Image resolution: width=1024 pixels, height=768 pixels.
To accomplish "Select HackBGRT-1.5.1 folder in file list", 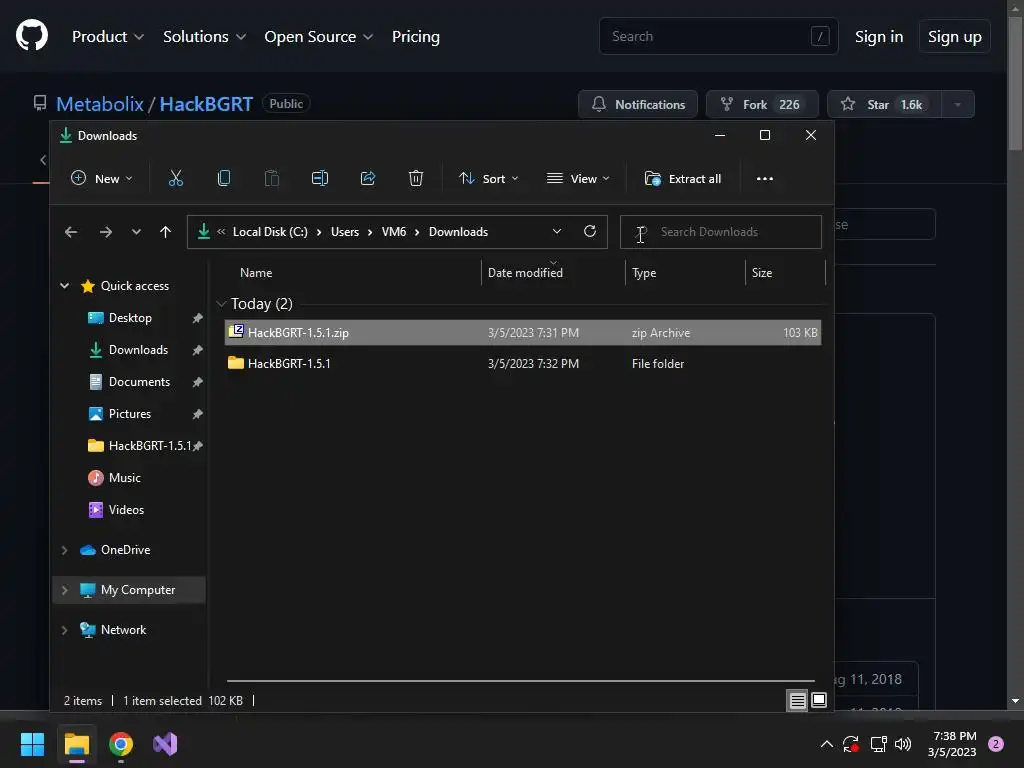I will [x=522, y=363].
